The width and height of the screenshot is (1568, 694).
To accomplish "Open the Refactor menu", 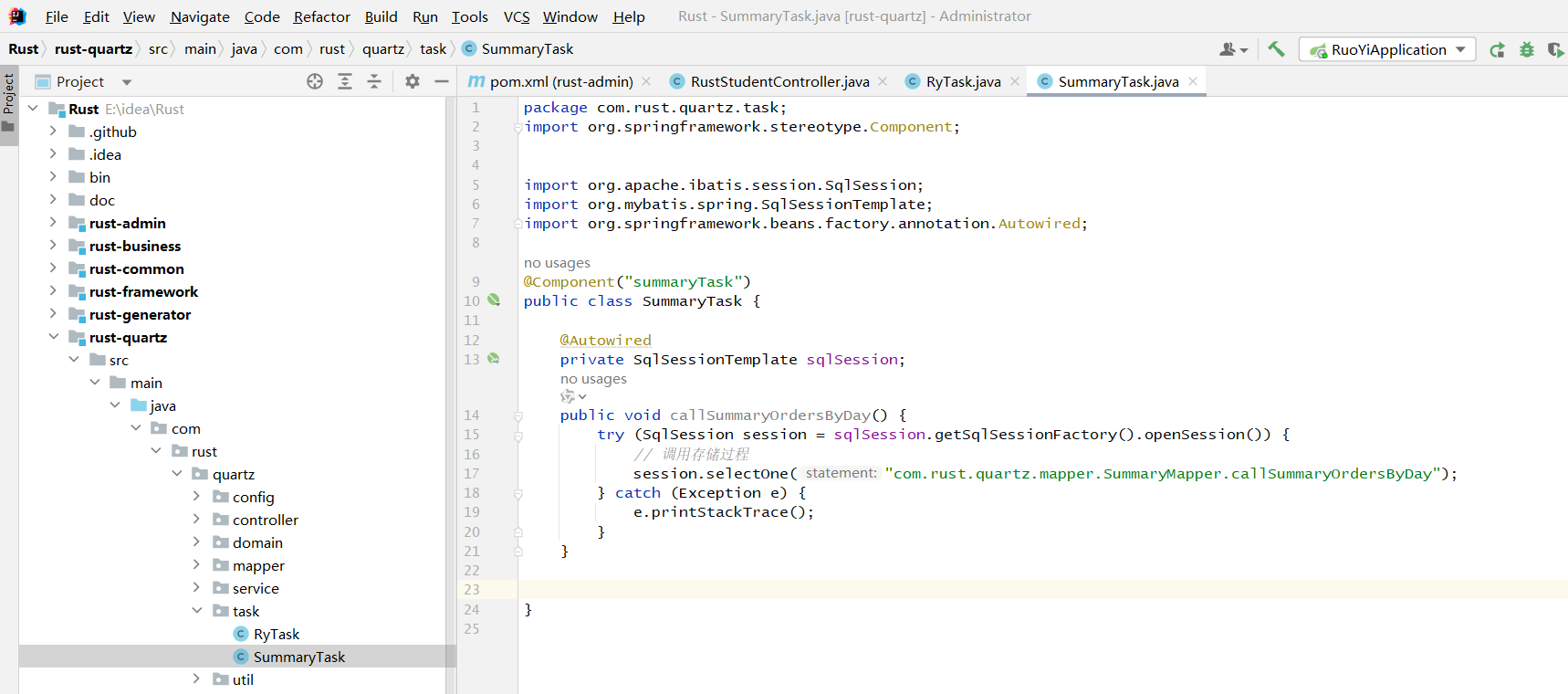I will click(321, 16).
